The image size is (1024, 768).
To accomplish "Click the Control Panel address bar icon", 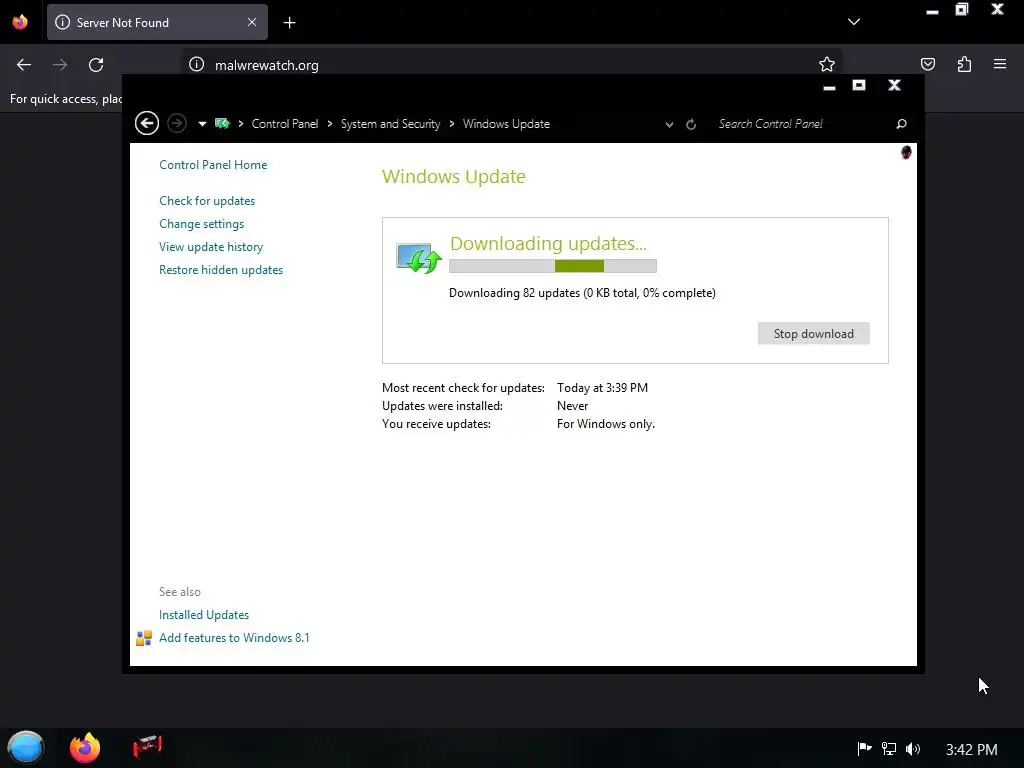I will 222,123.
